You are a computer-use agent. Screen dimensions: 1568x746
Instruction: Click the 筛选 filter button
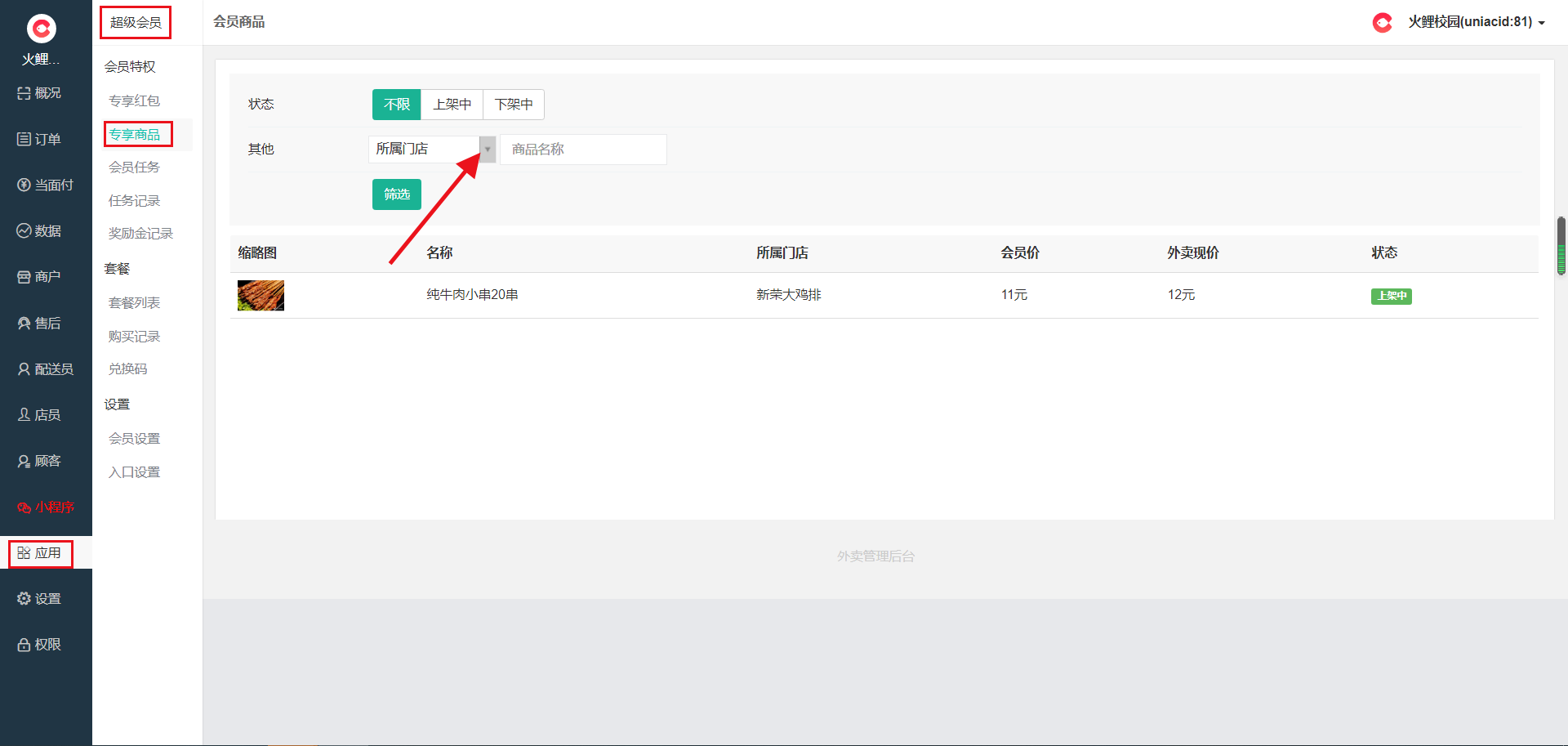coord(397,194)
